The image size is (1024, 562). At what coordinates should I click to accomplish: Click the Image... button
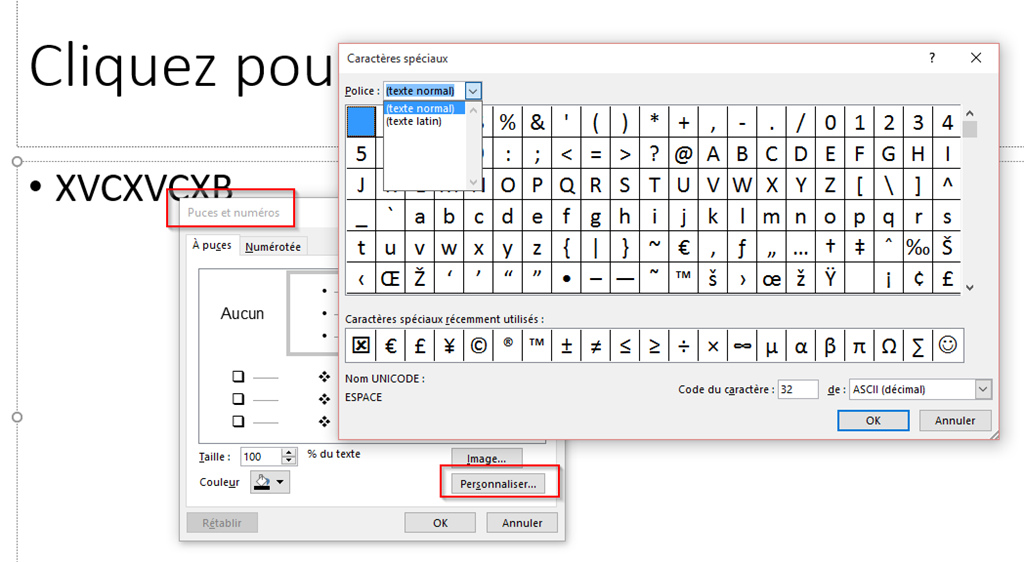[487, 458]
